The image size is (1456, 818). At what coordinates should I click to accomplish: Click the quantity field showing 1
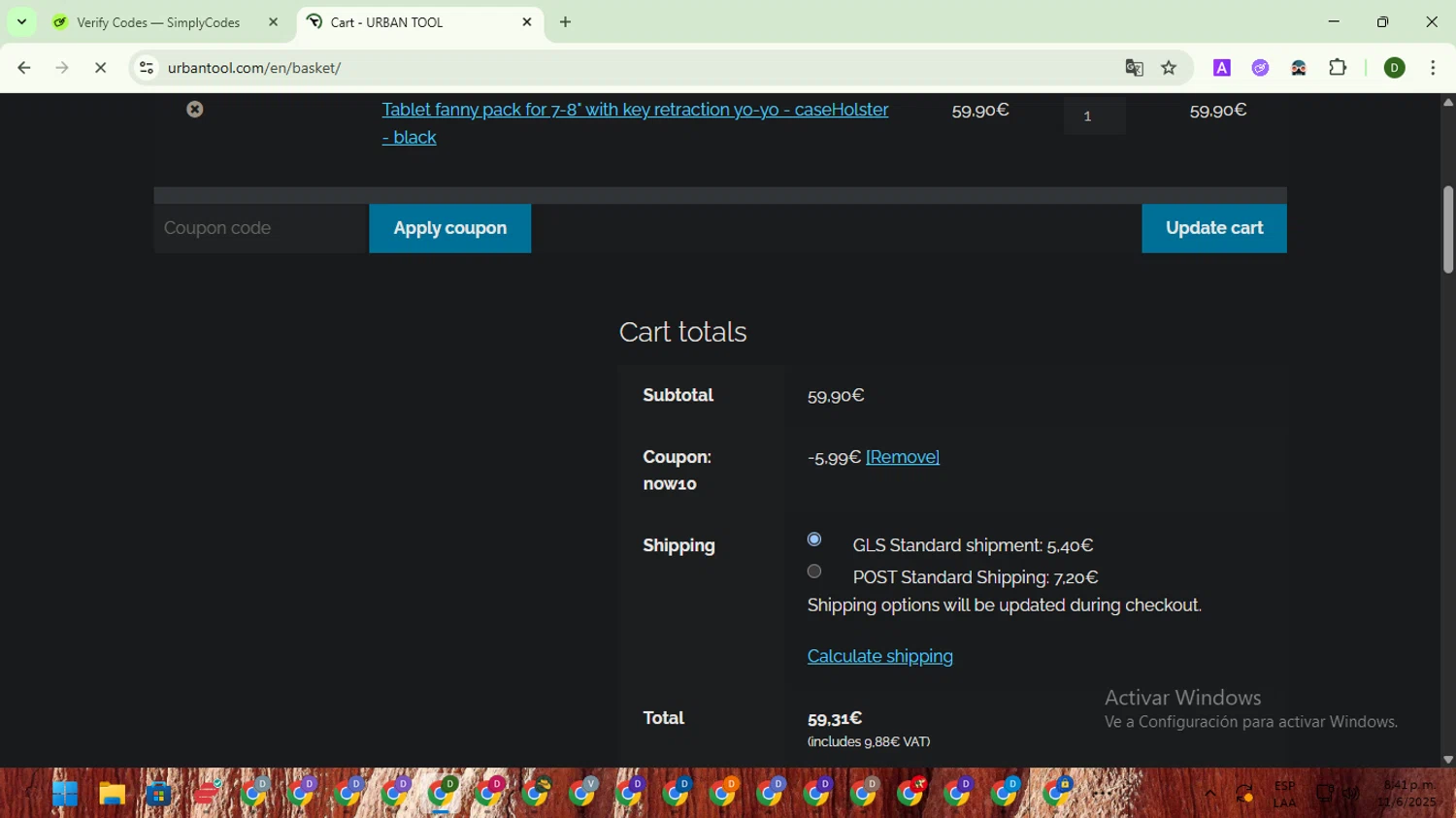pyautogui.click(x=1095, y=115)
